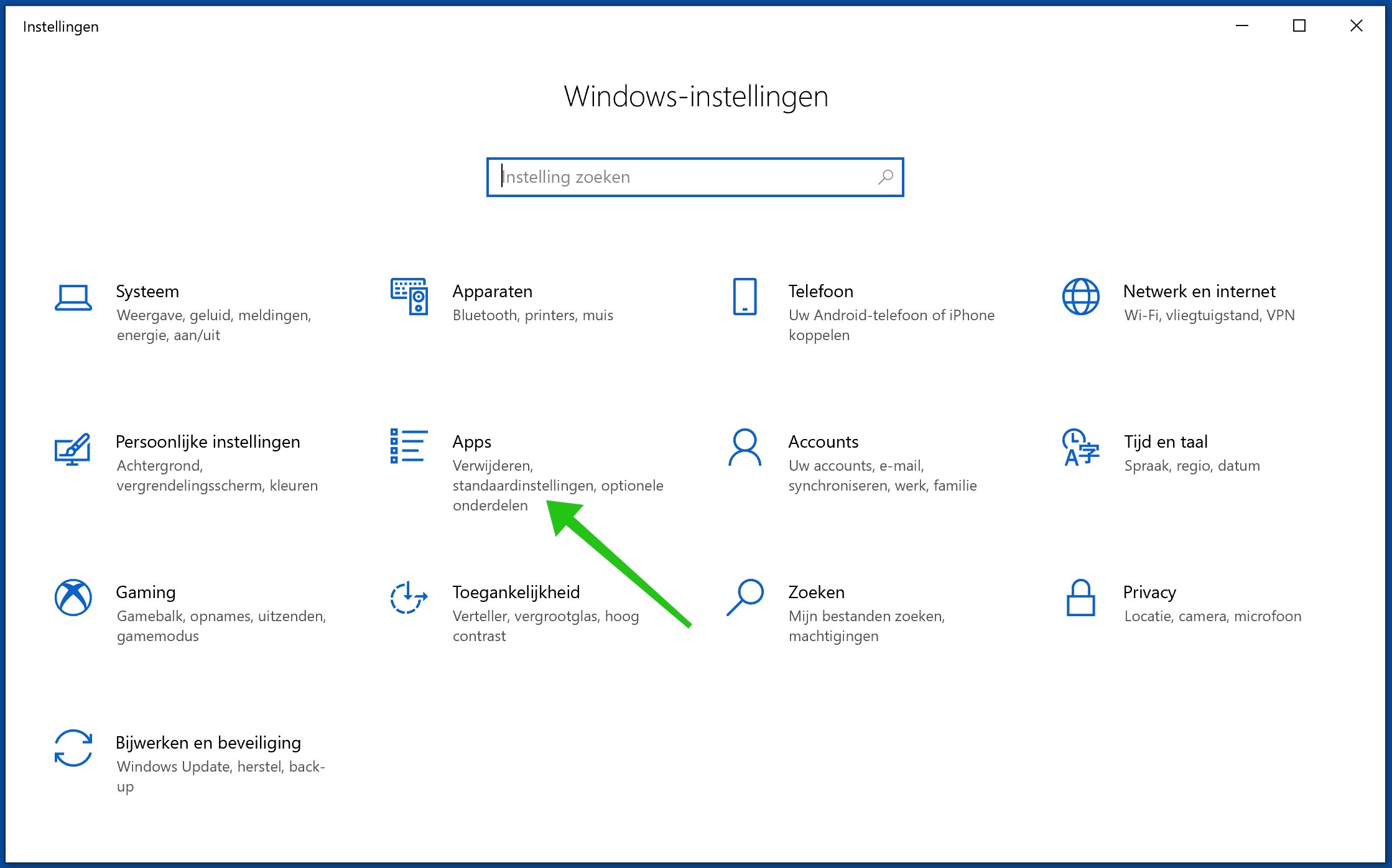Click 'Verwijderen, standaardinstellingen, optionele onderdelen' text
Image resolution: width=1392 pixels, height=868 pixels.
(x=558, y=486)
